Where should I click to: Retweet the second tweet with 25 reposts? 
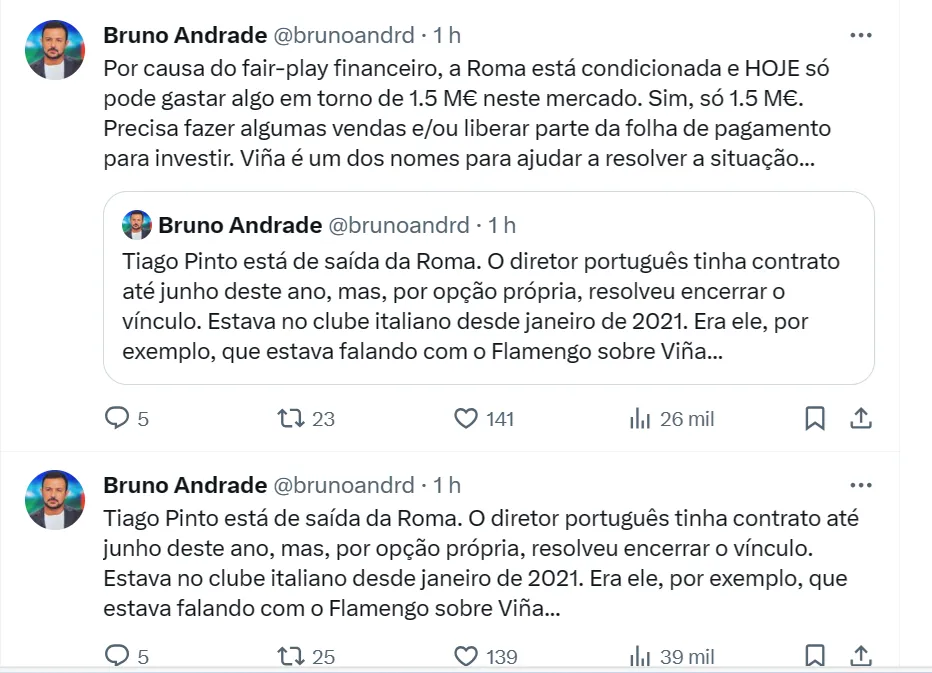tap(292, 656)
